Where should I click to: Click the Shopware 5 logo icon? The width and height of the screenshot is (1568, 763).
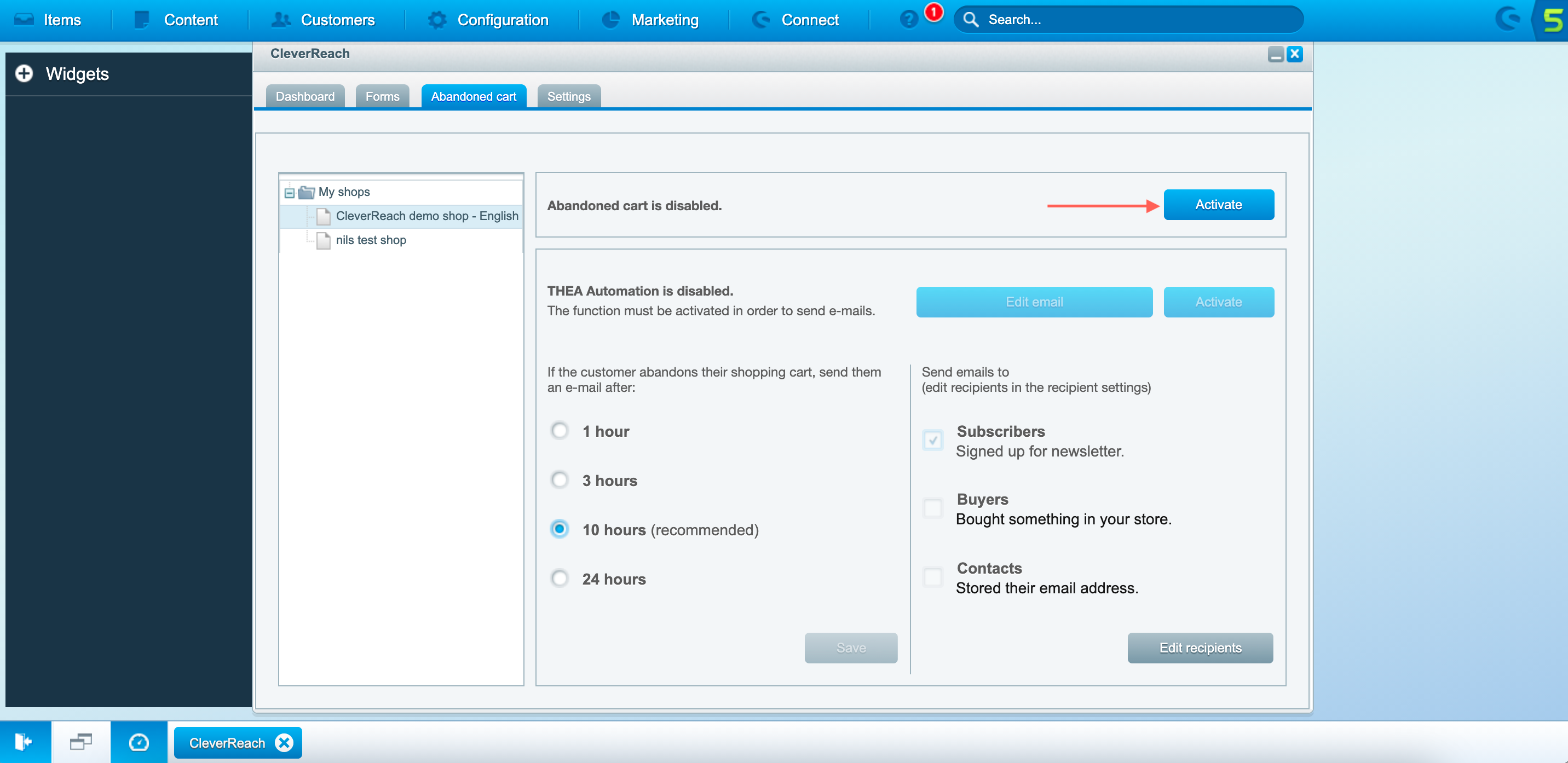tap(1552, 20)
